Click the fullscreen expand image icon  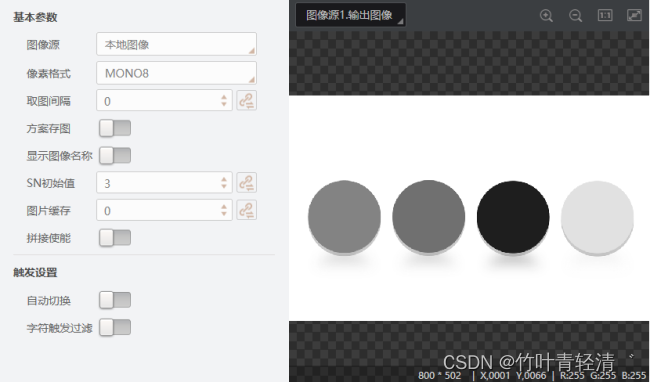[x=634, y=15]
